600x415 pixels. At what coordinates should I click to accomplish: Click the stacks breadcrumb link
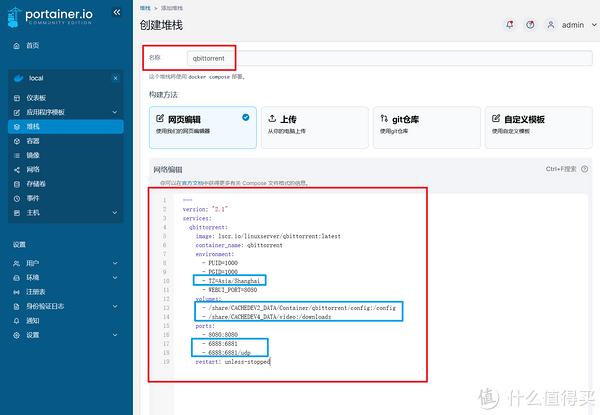tap(145, 8)
